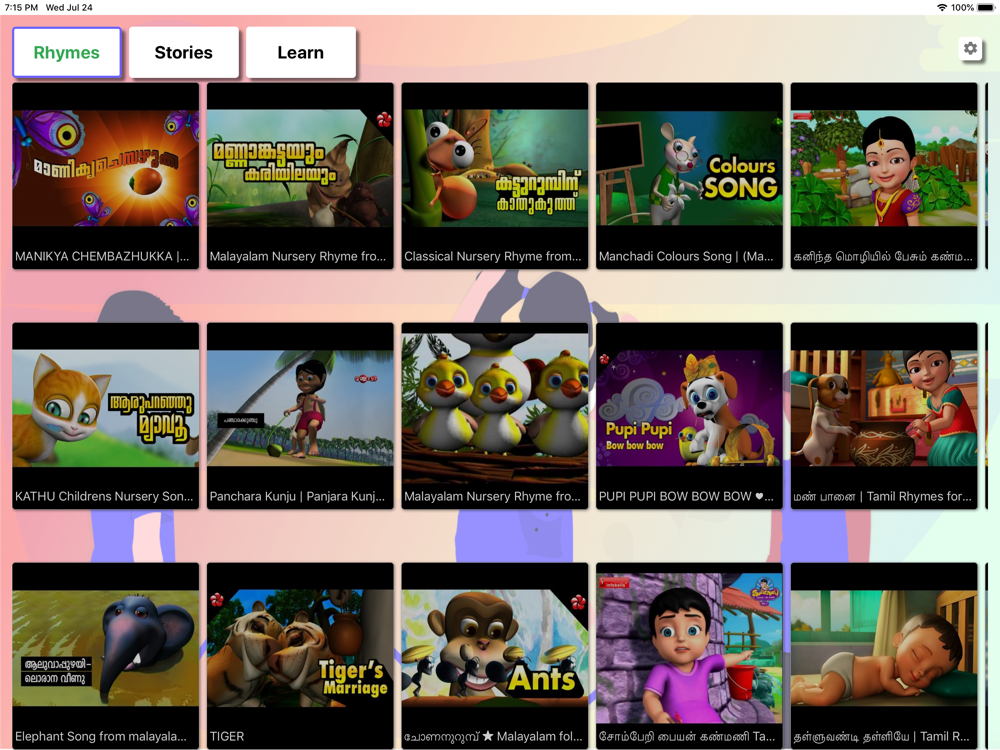
Task: Switch to the Rhymes tab
Action: (x=66, y=52)
